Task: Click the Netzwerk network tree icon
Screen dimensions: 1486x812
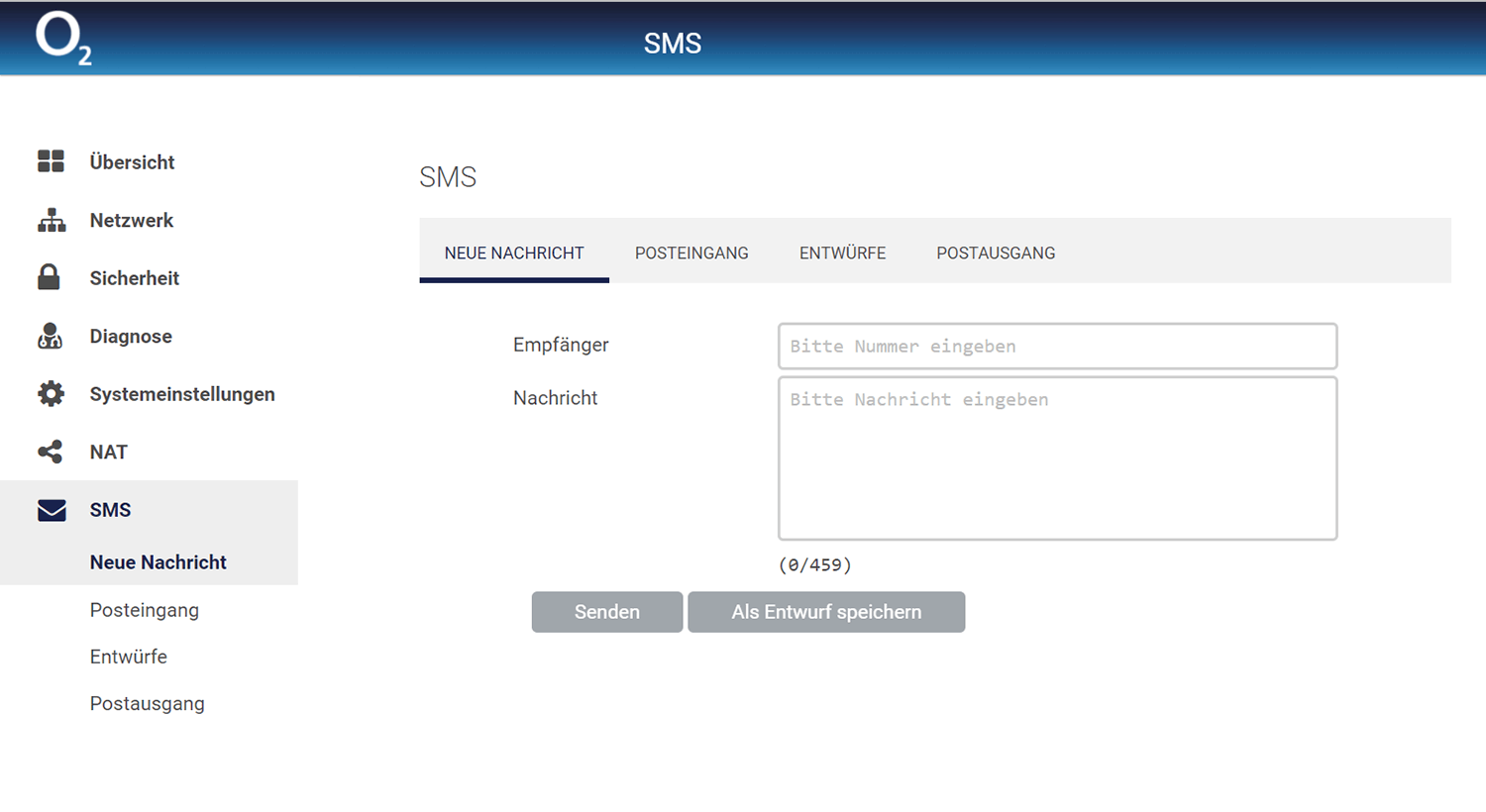Action: (x=52, y=220)
